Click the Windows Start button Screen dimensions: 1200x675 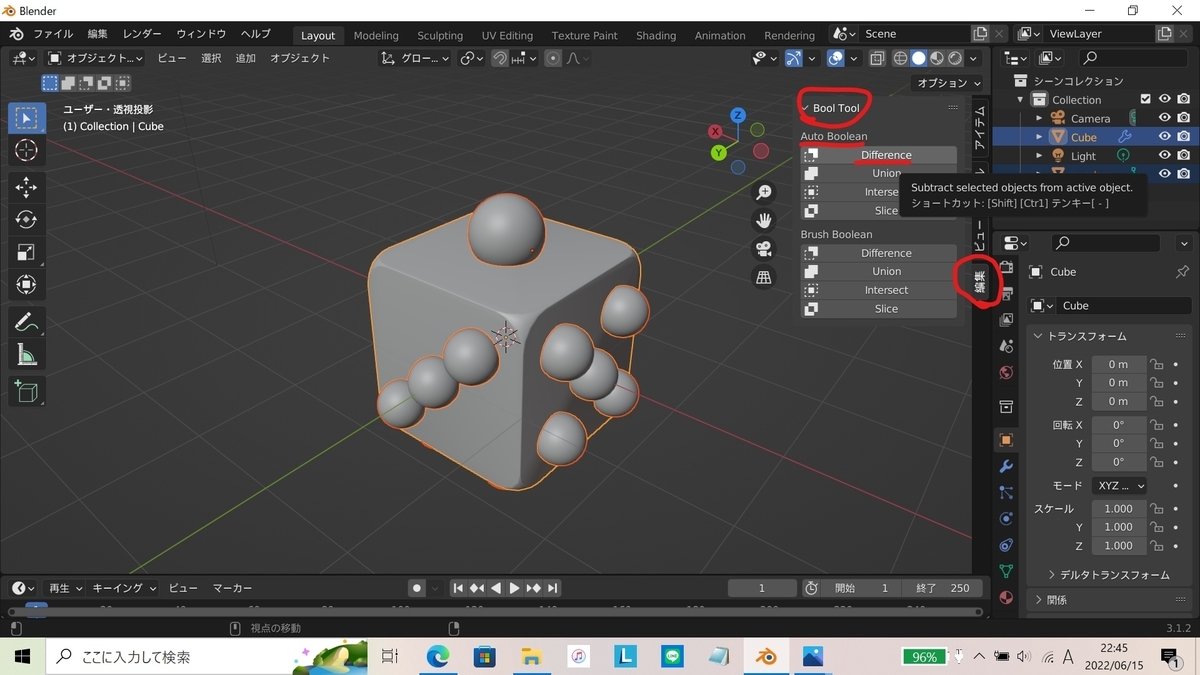21,656
